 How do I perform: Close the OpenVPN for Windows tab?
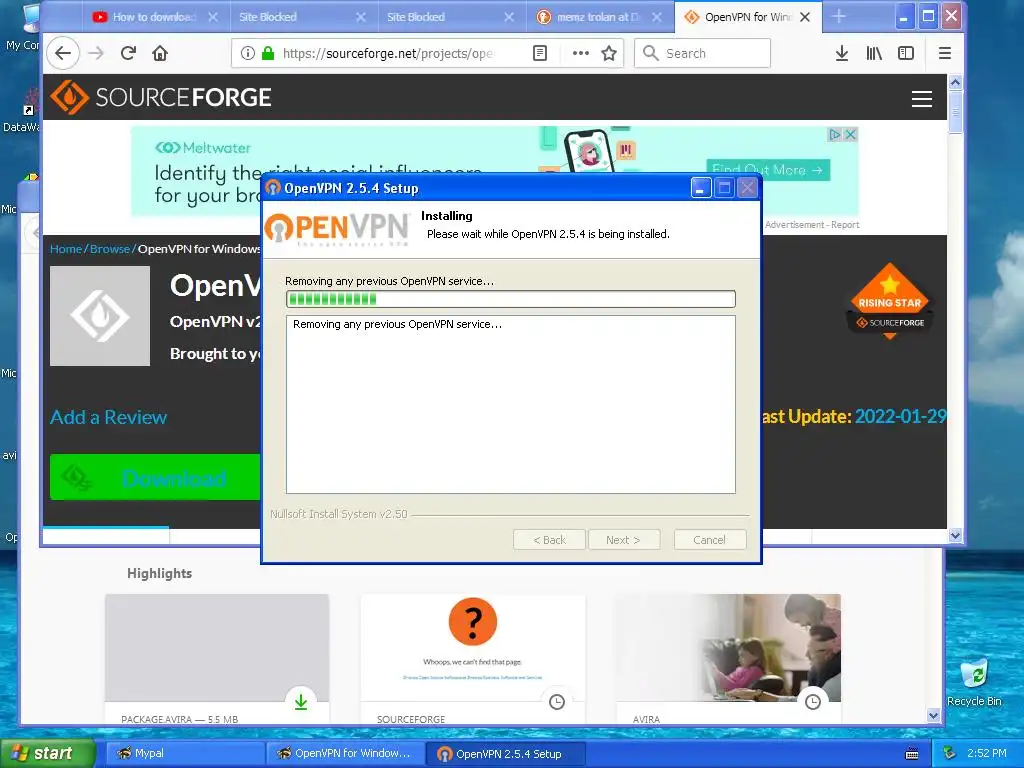point(805,17)
